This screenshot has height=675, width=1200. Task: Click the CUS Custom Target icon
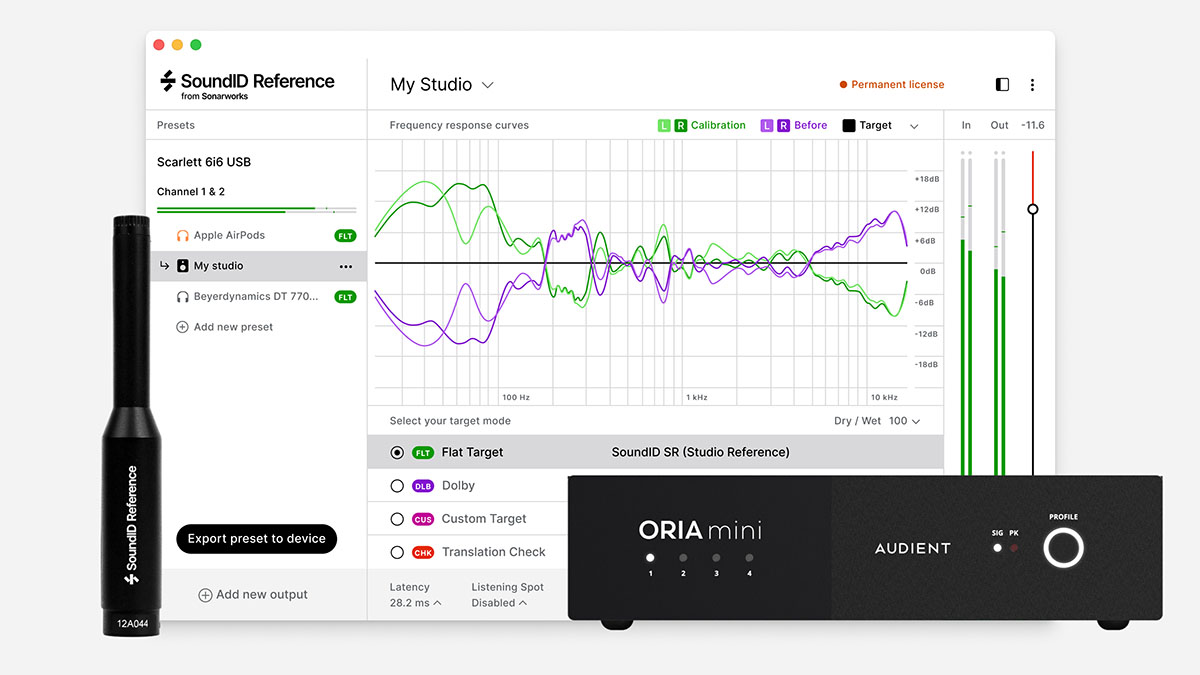[x=421, y=518]
